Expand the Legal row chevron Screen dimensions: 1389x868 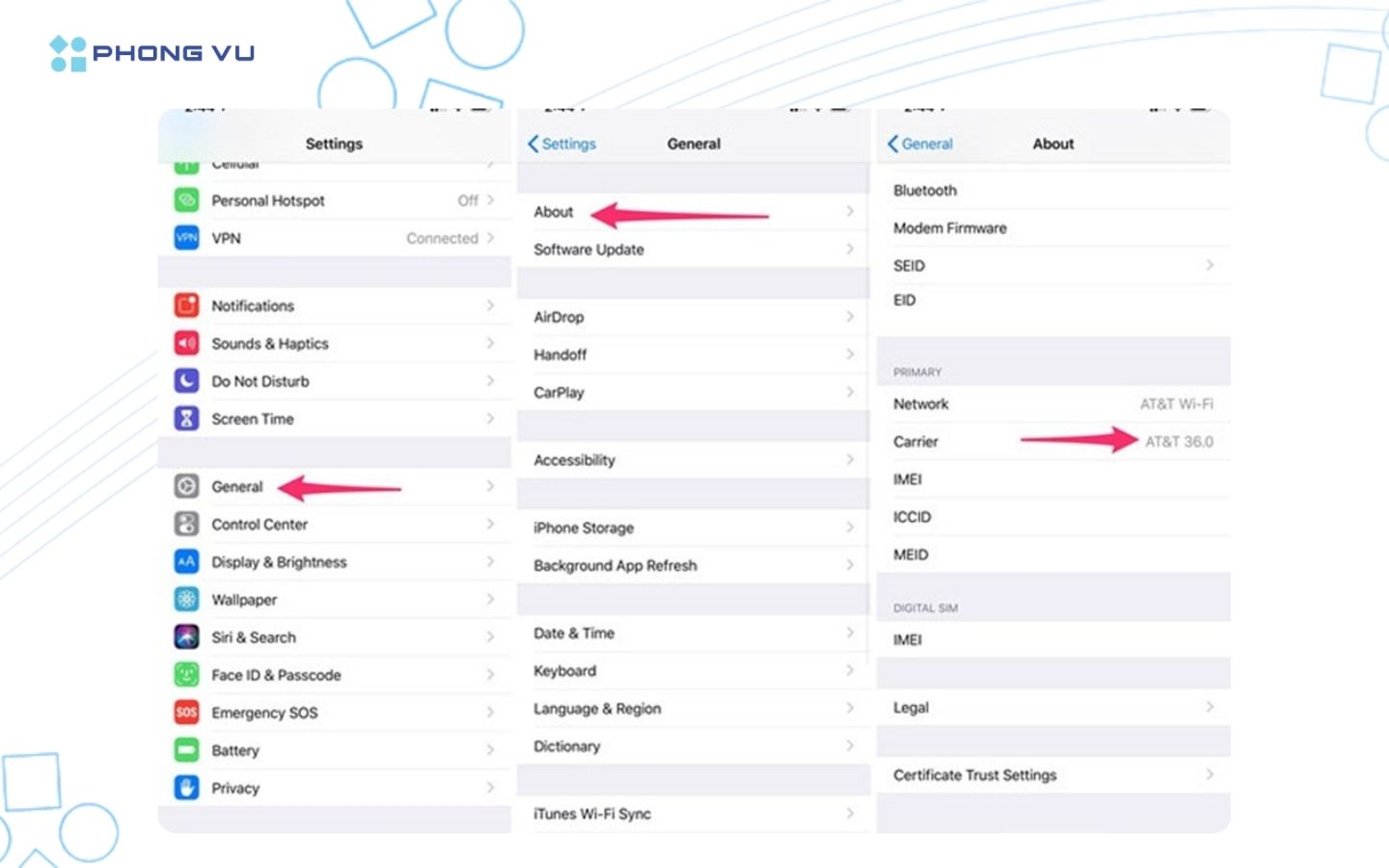click(x=1210, y=707)
